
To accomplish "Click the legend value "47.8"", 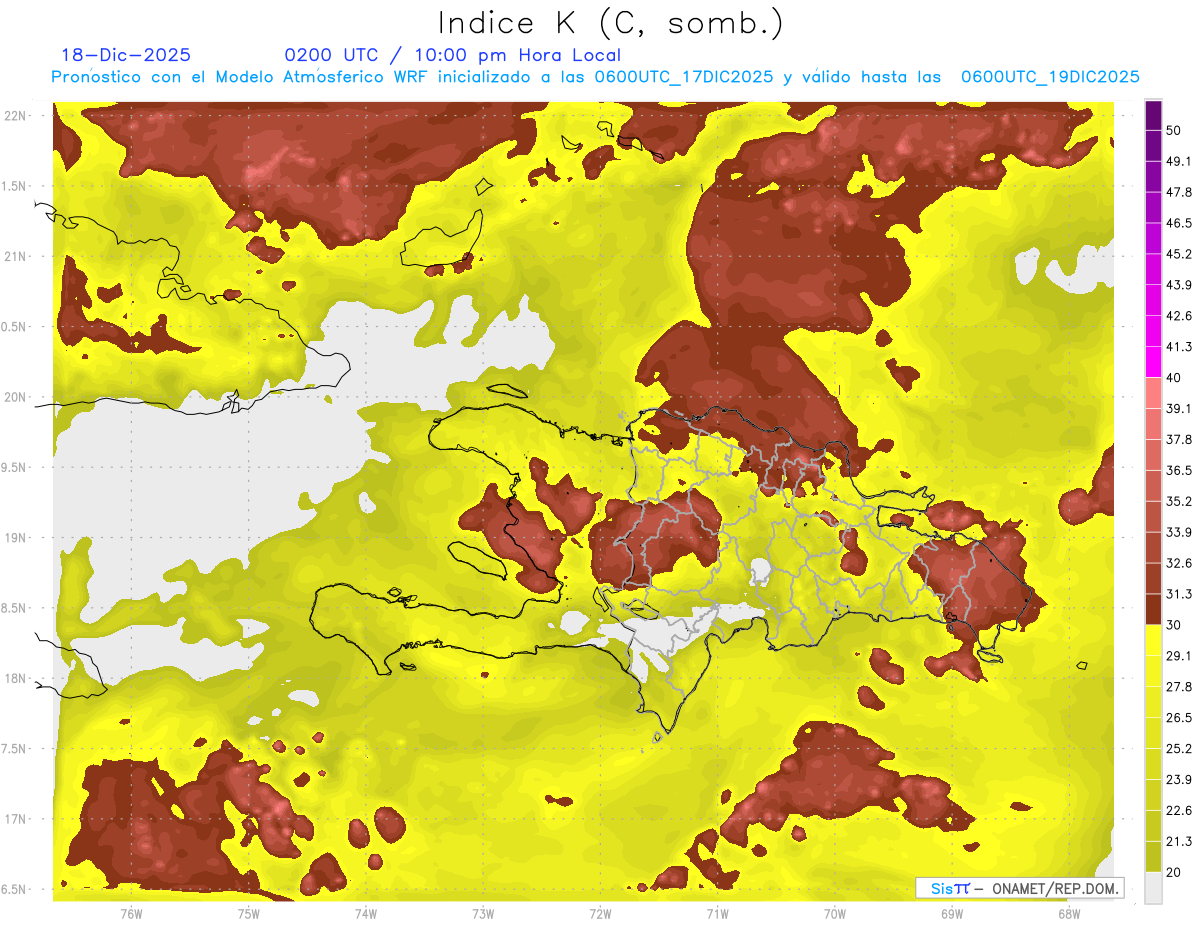I will (1178, 193).
